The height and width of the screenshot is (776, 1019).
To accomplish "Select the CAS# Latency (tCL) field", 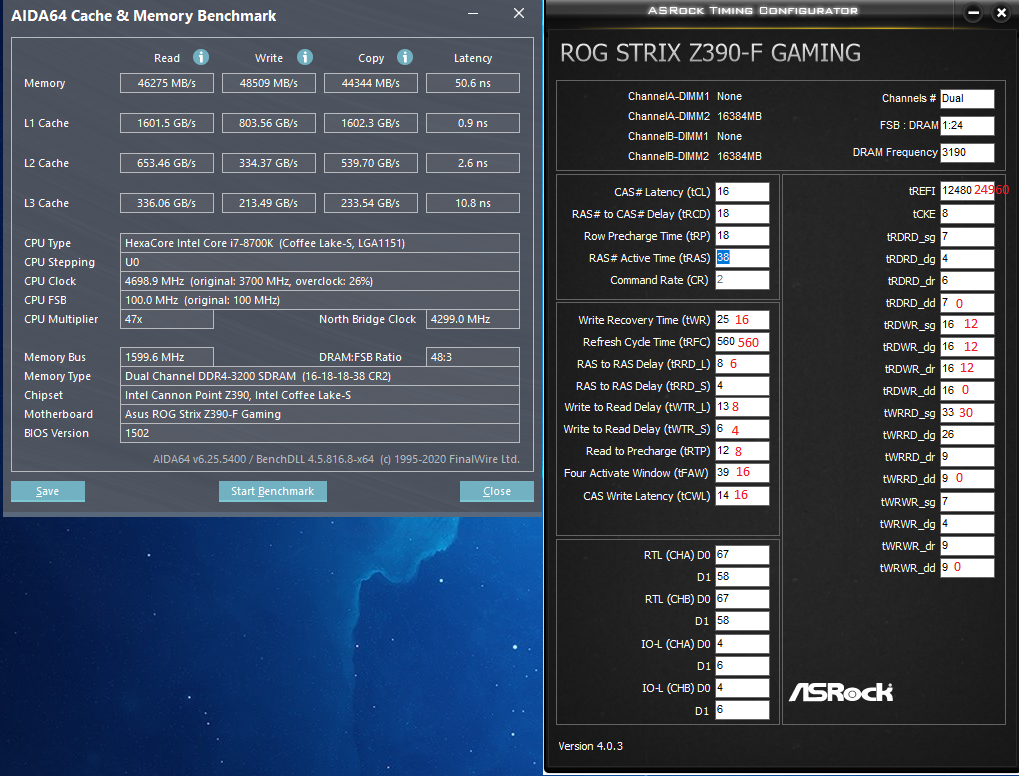I will [742, 192].
